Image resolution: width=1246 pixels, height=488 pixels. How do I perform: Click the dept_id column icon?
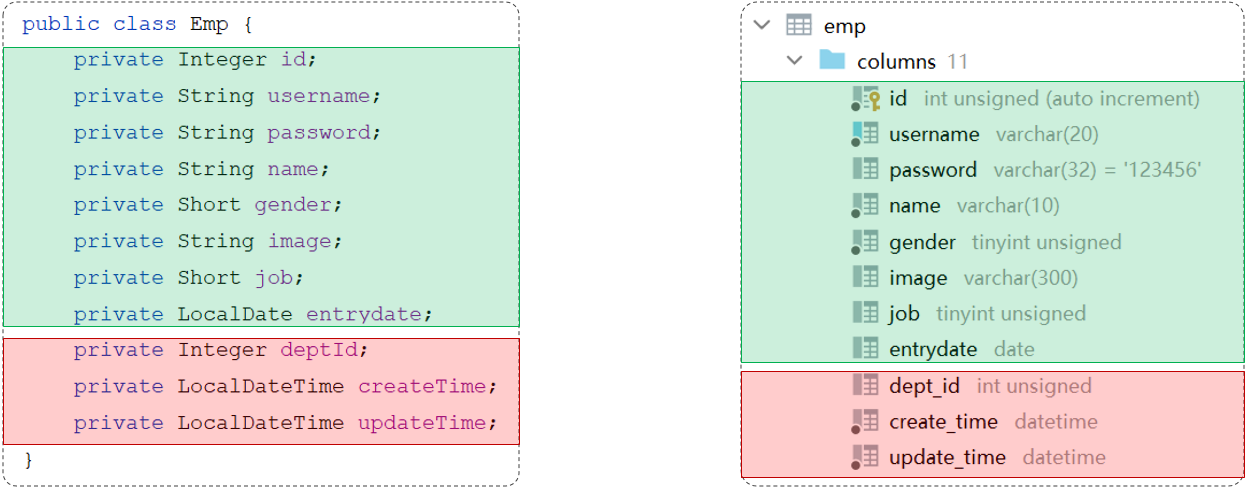coord(866,386)
